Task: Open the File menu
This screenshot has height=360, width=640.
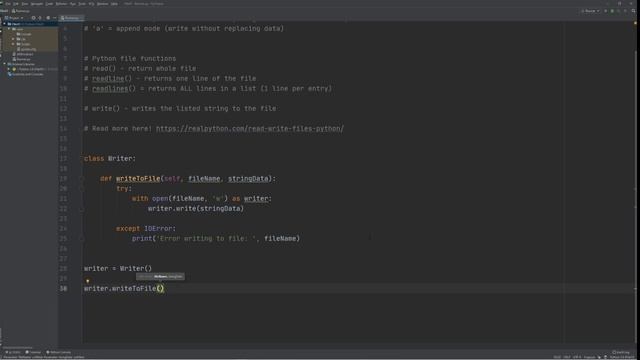Action: (8, 4)
